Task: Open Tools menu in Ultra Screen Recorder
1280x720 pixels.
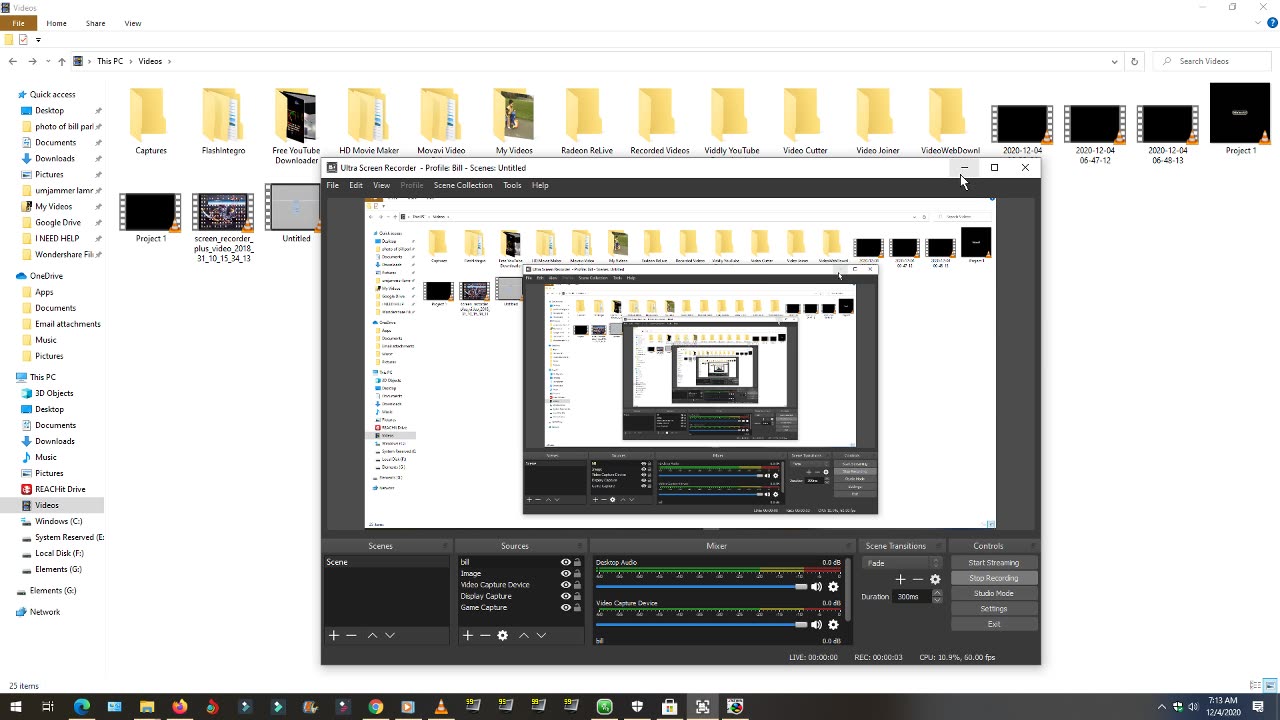Action: (512, 185)
